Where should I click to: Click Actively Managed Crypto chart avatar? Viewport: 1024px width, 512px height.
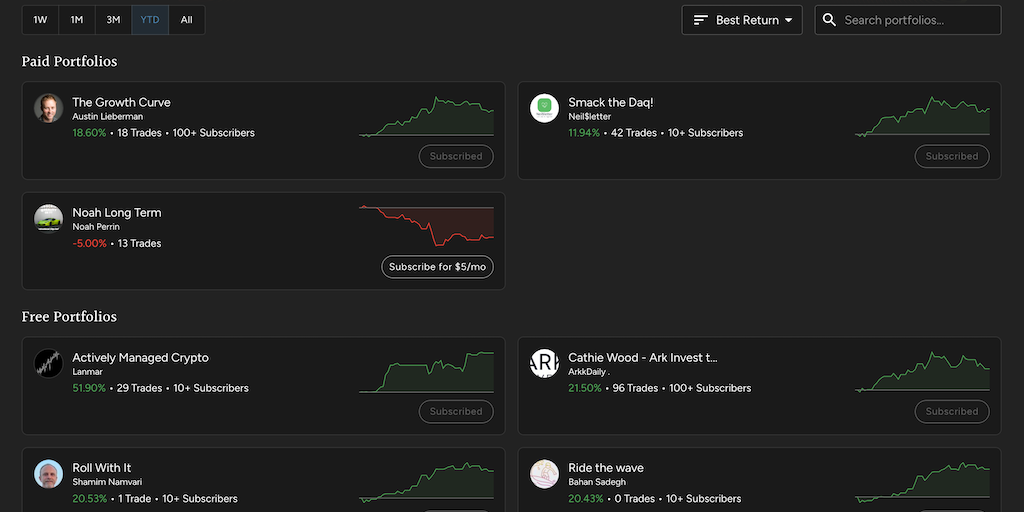48,363
